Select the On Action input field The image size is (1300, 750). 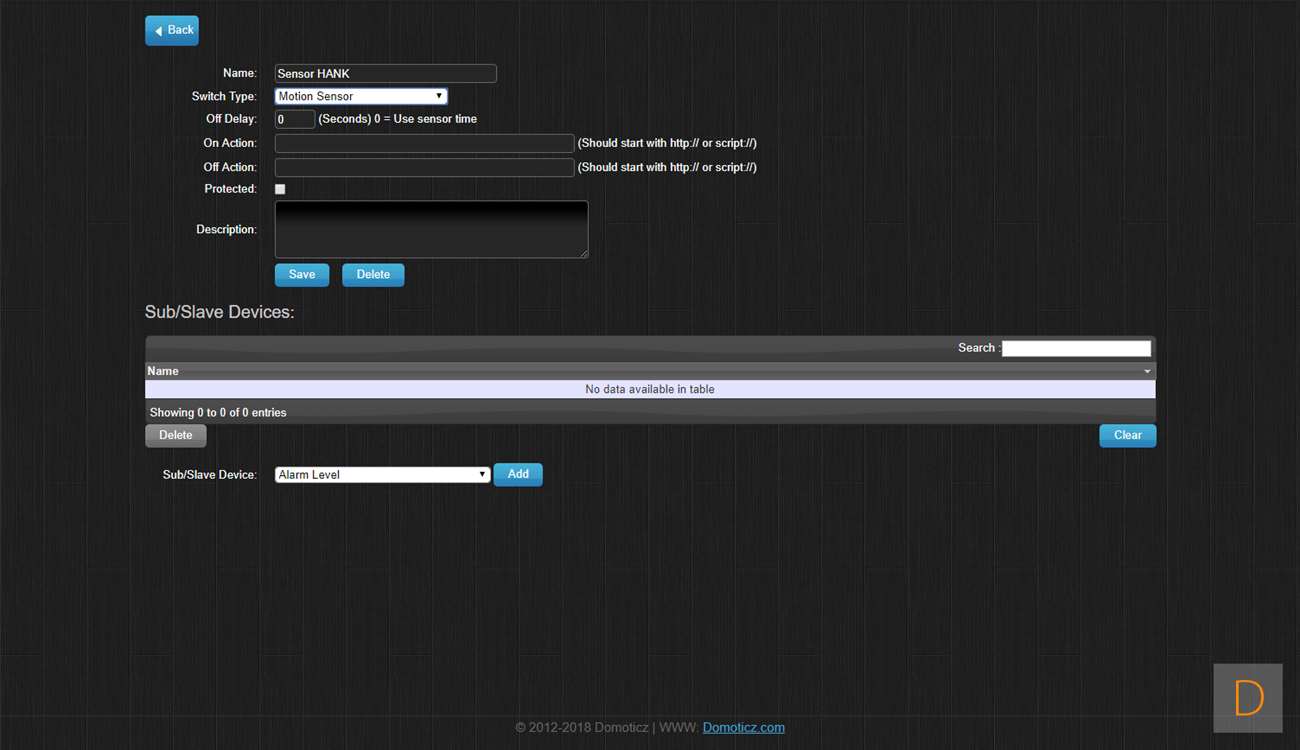click(x=424, y=143)
